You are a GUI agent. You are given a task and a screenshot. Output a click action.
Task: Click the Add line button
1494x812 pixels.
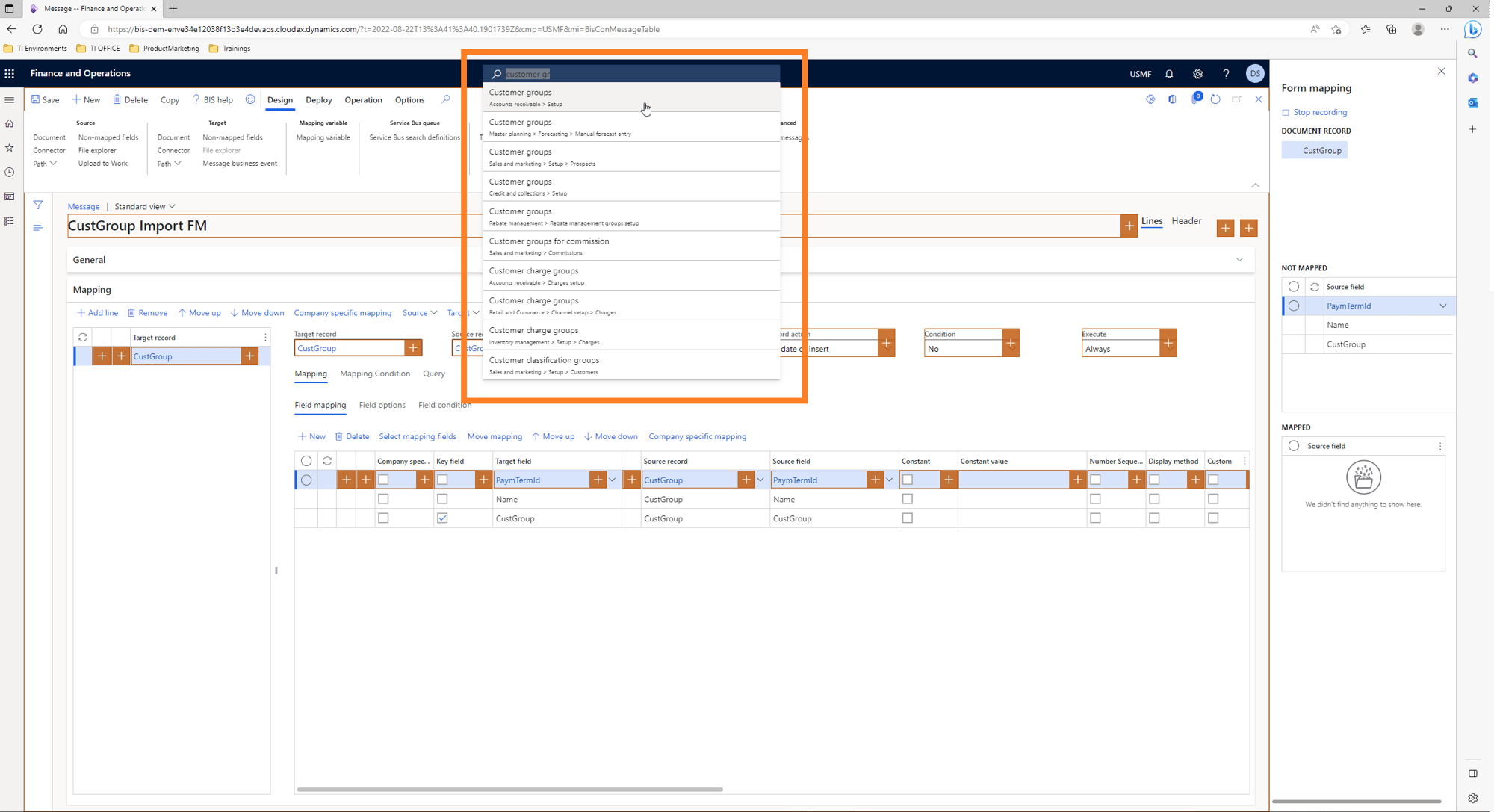click(97, 312)
